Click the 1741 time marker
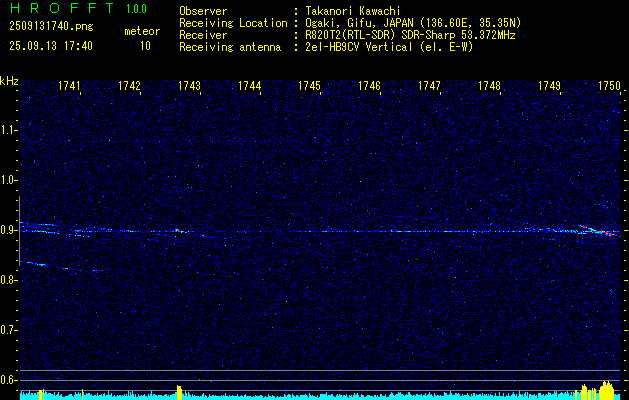629x400 pixels. [69, 86]
